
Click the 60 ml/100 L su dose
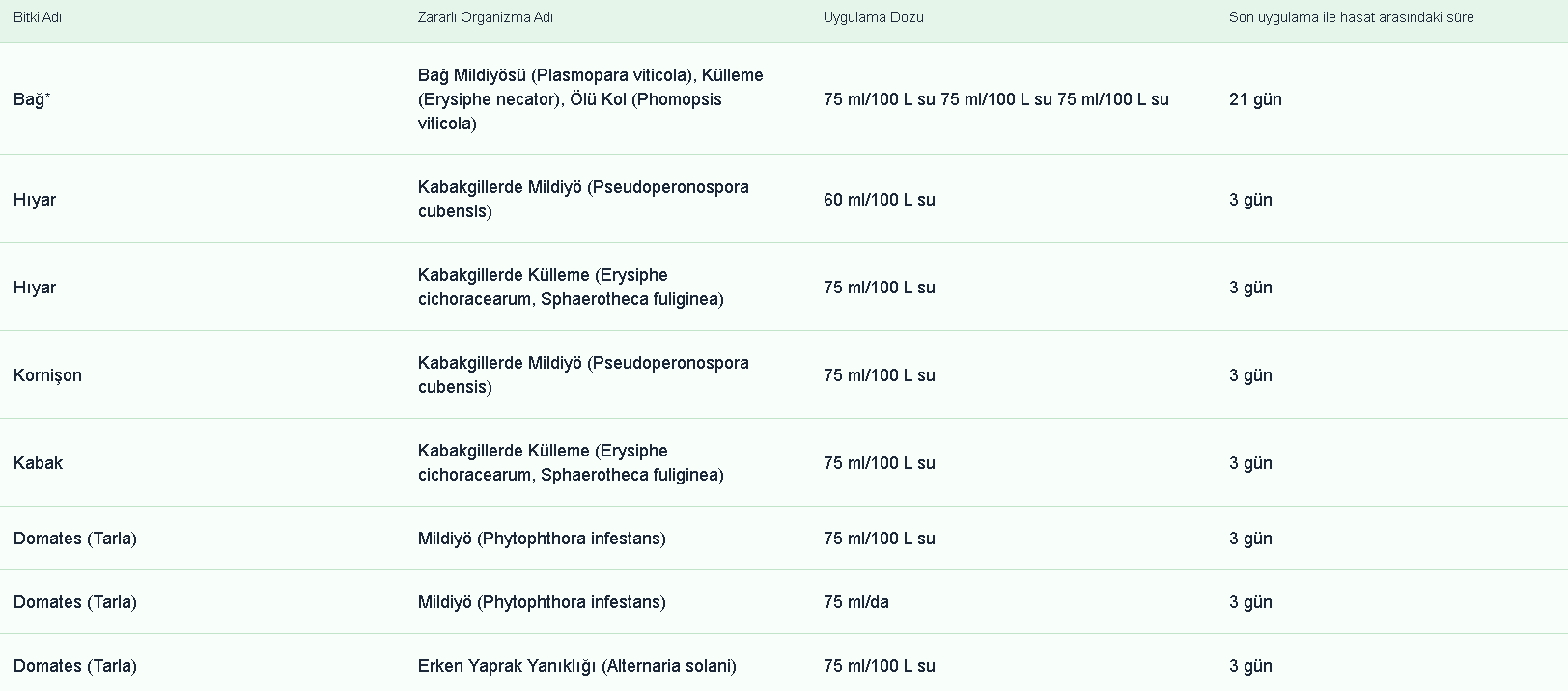[879, 200]
